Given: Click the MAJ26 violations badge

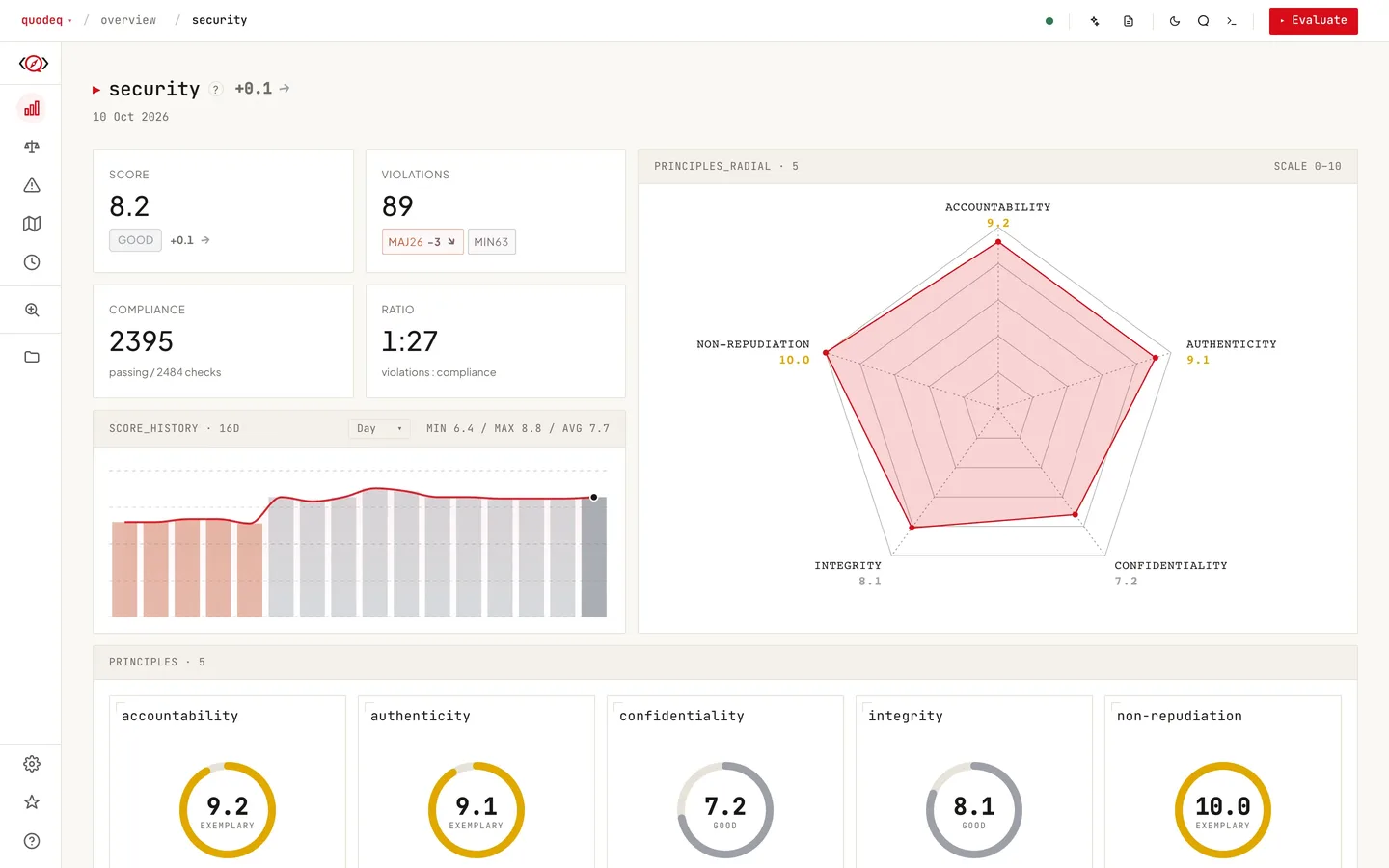Looking at the screenshot, I should point(422,241).
